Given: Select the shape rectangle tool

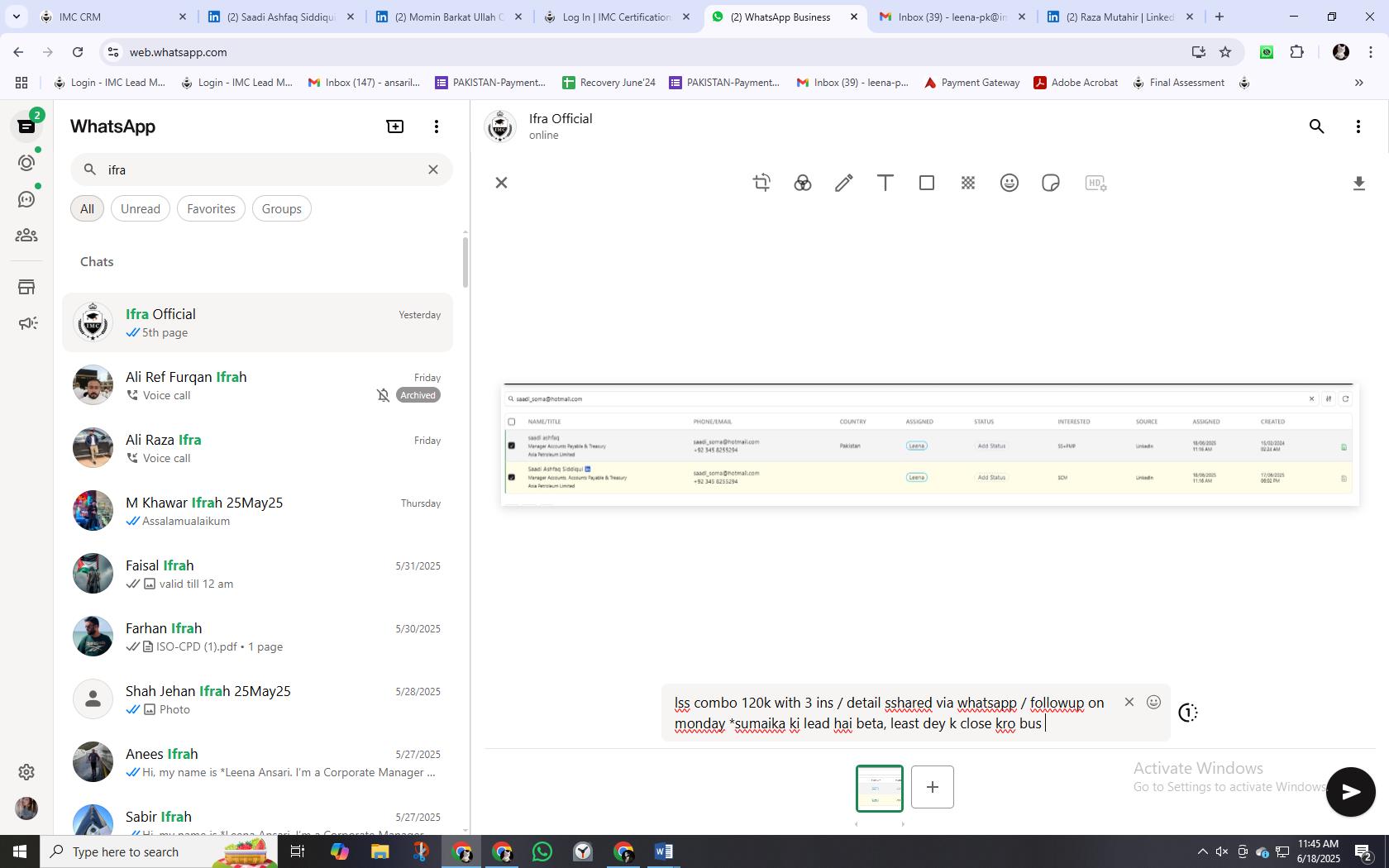Looking at the screenshot, I should [x=926, y=183].
